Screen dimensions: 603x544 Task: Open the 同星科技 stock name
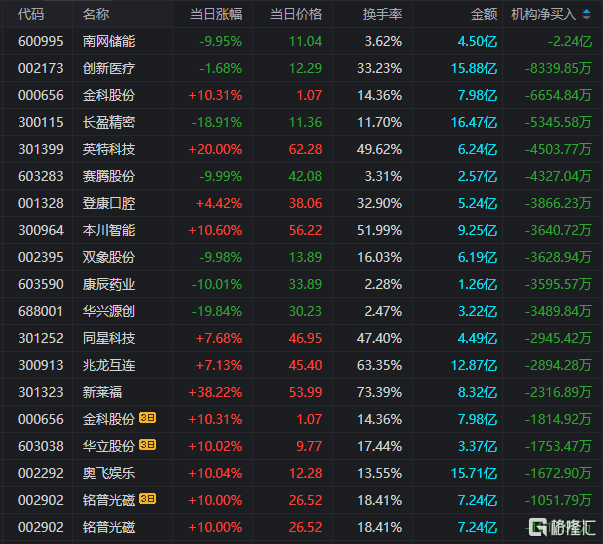click(x=109, y=338)
